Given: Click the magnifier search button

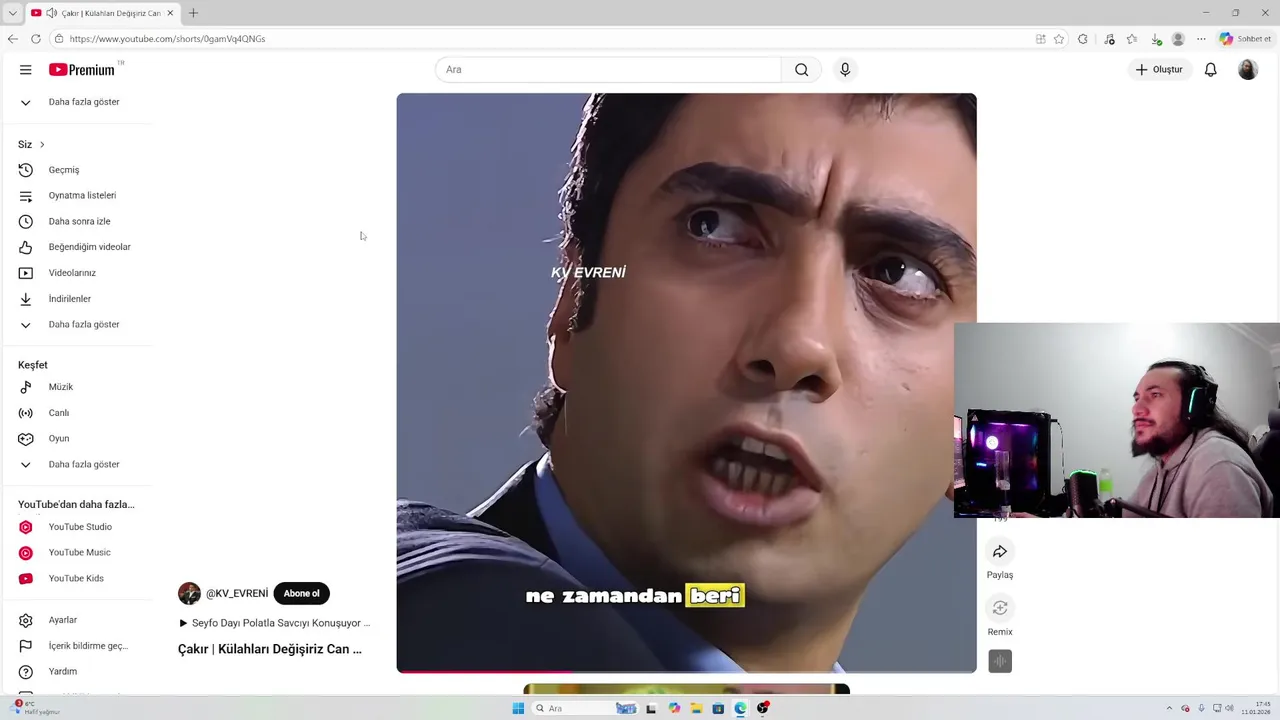Looking at the screenshot, I should pos(801,69).
